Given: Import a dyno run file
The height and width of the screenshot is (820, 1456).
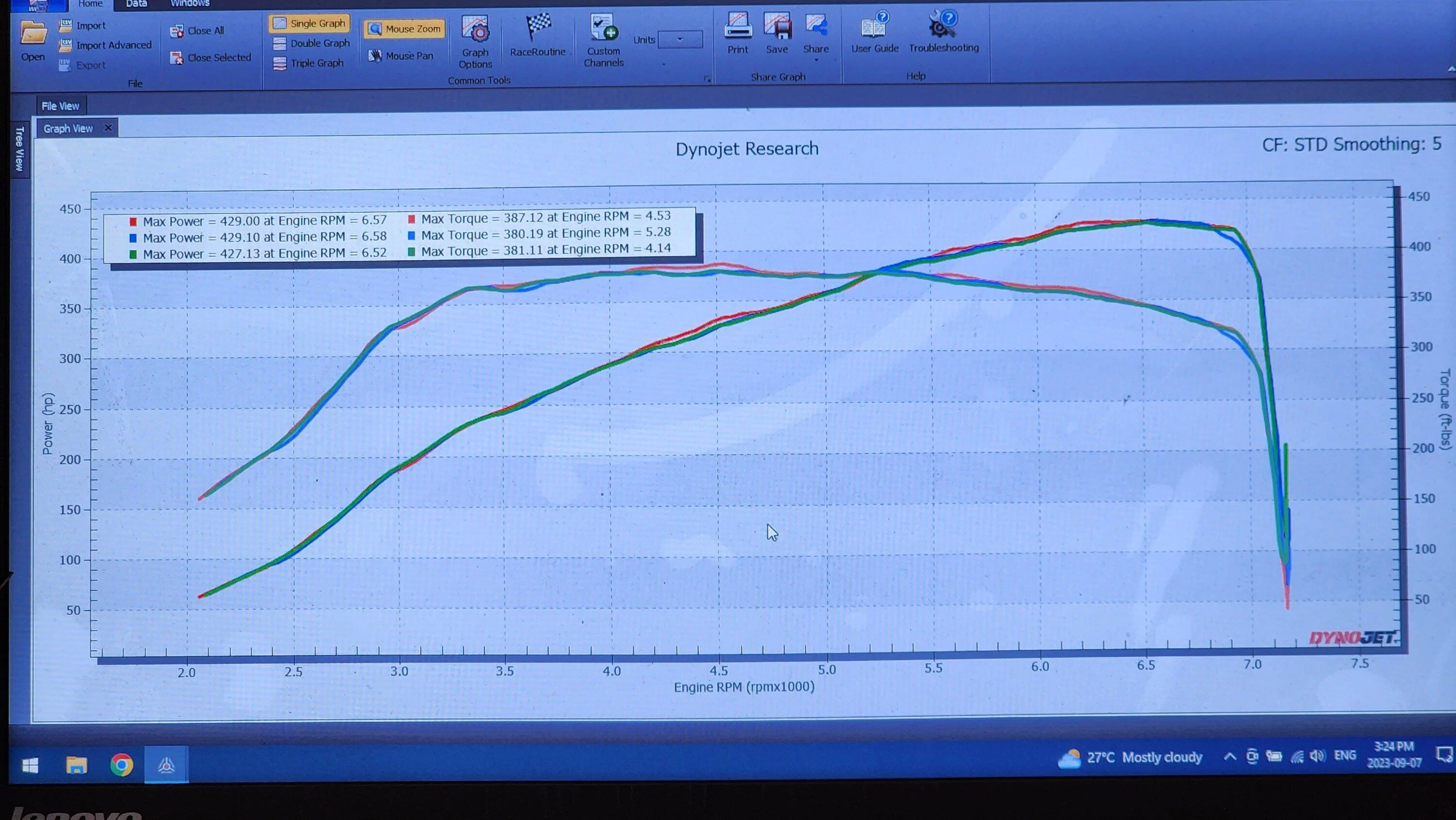Looking at the screenshot, I should pyautogui.click(x=89, y=25).
